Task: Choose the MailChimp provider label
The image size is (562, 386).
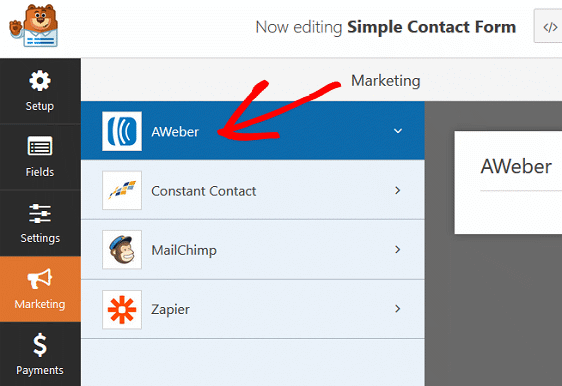Action: coord(184,250)
